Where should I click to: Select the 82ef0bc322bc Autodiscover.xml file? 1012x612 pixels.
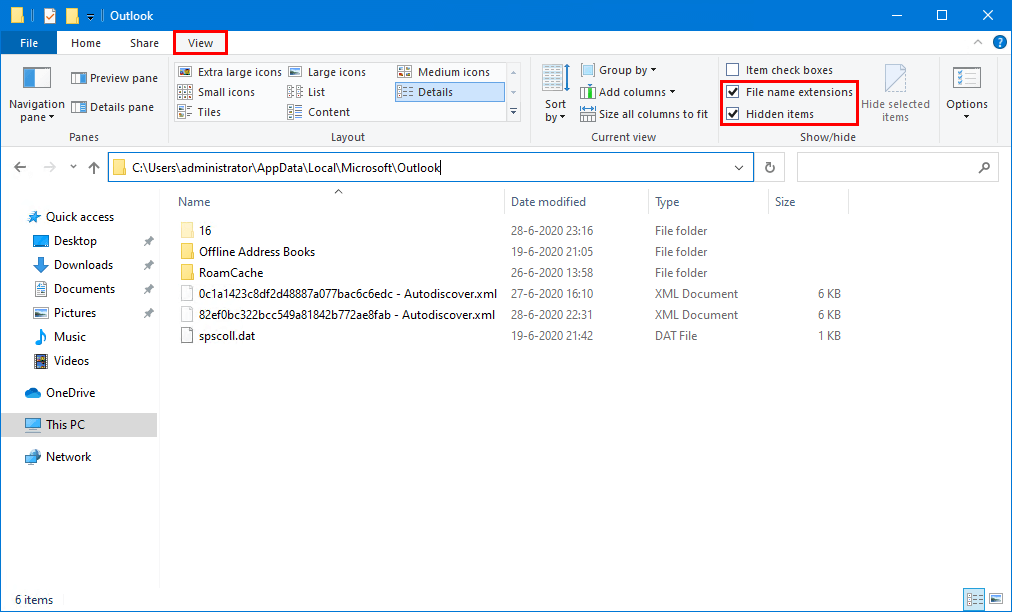(x=347, y=314)
